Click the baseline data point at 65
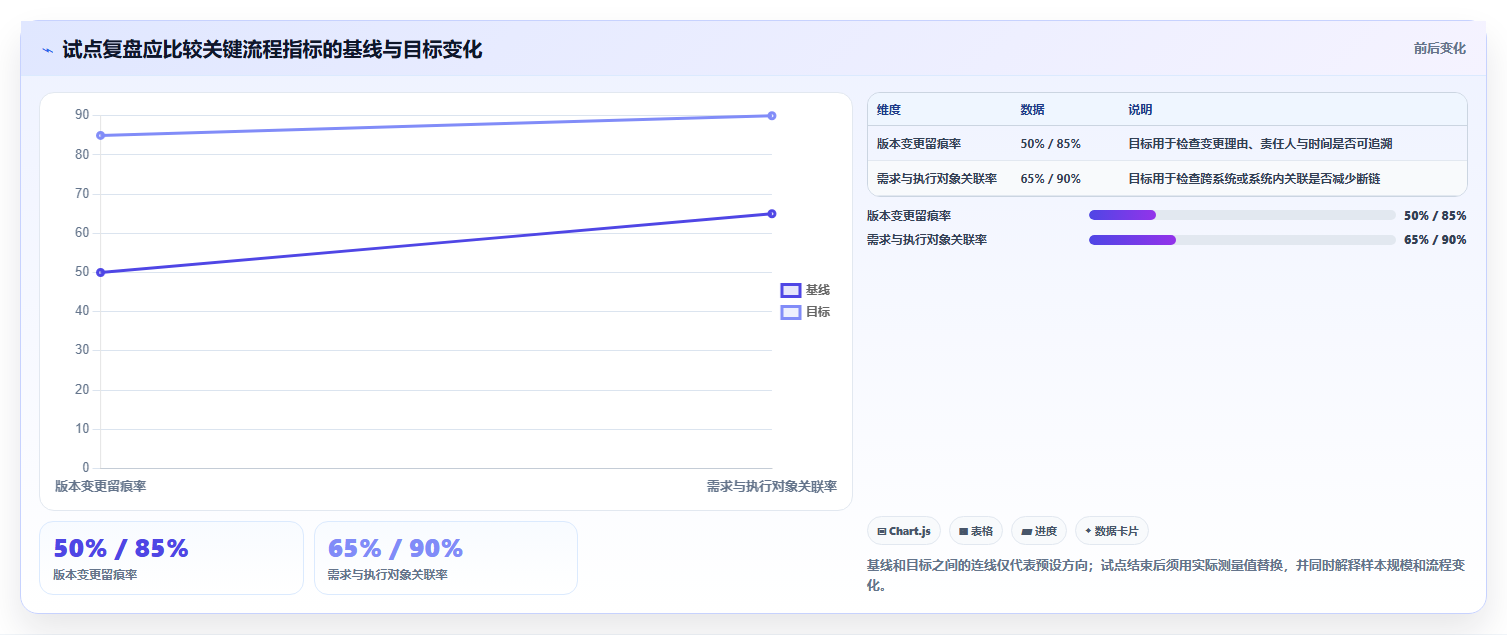 coord(772,213)
